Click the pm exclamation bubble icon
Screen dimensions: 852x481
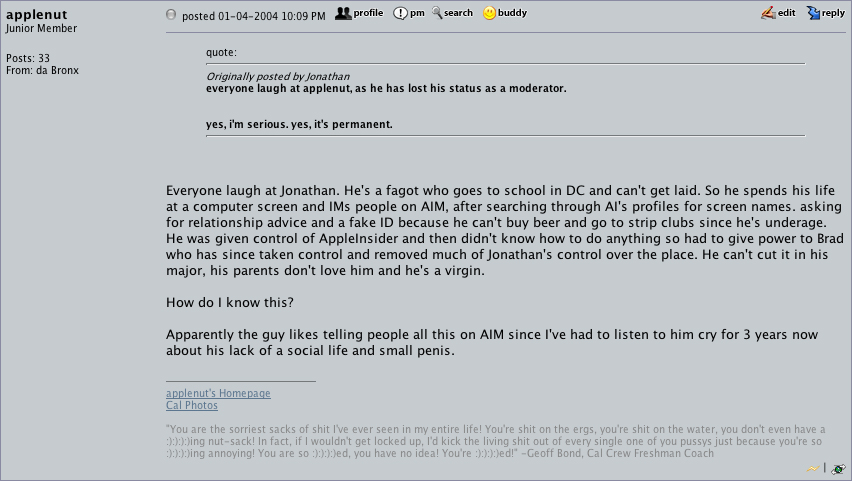400,14
